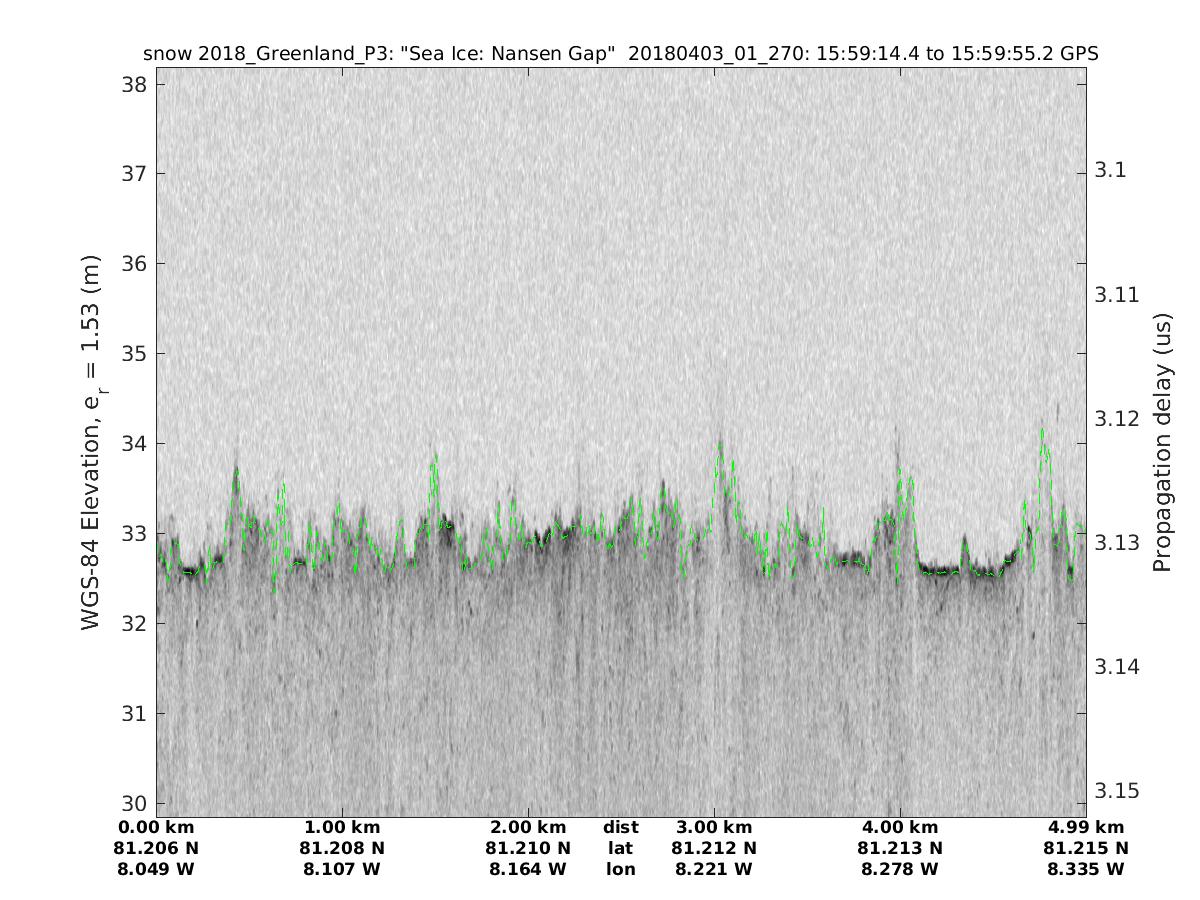Viewport: 1200px width, 900px height.
Task: Select the 81.212 N latitude label
Action: [714, 849]
